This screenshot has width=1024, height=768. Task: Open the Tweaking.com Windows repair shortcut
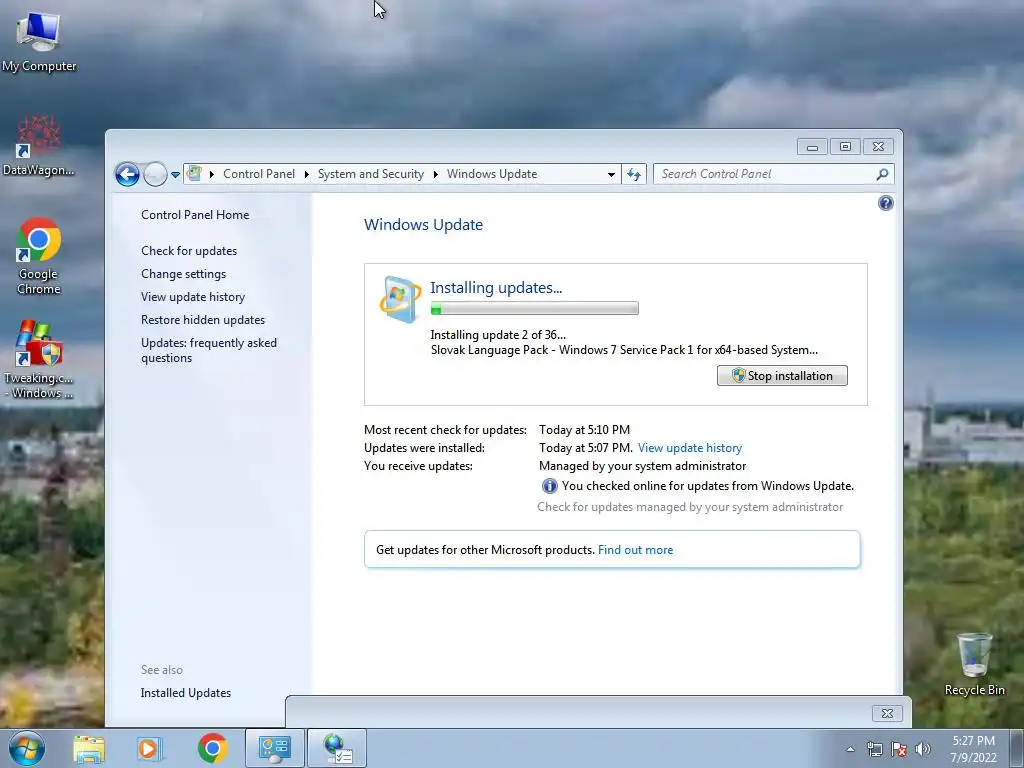[39, 359]
